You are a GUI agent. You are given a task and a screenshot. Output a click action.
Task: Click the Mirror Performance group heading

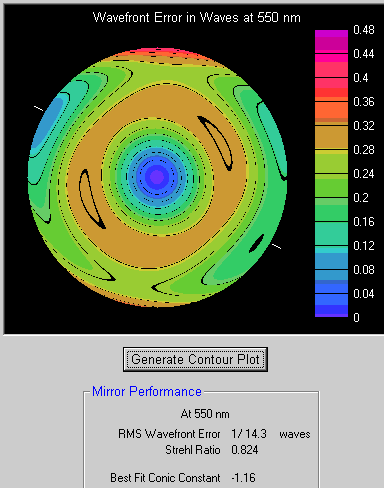(147, 391)
